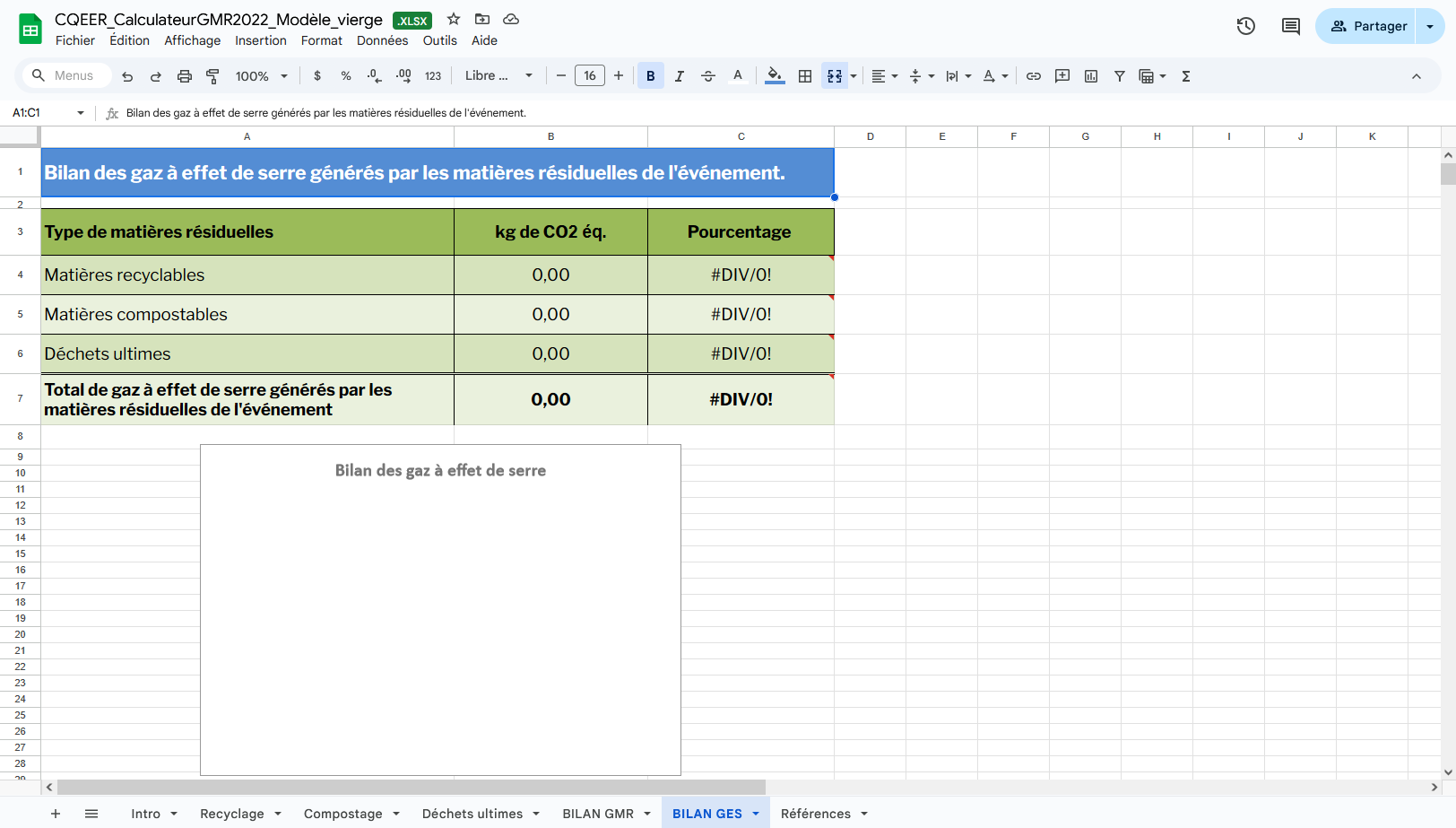Open filter views table dropdown
Screen dimensions: 1456x828
tap(1152, 76)
